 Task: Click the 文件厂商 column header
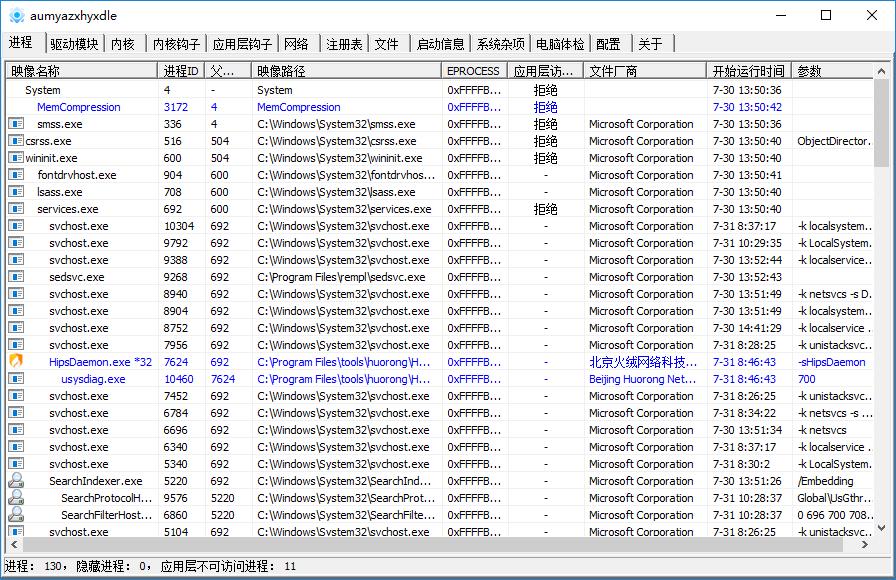tap(614, 71)
